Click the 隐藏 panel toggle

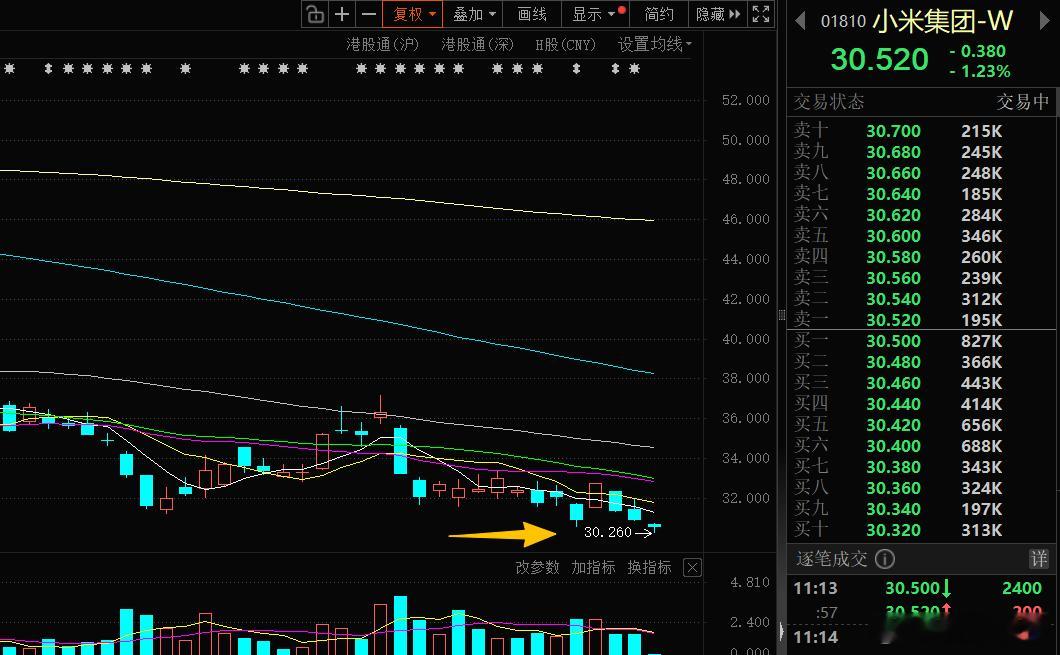pyautogui.click(x=717, y=14)
